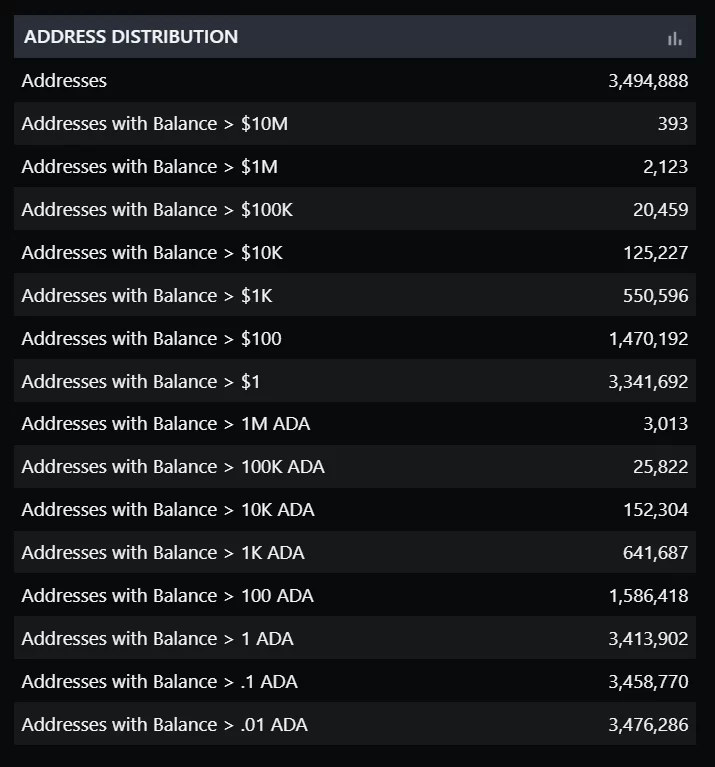The height and width of the screenshot is (767, 715).
Task: Select the Balance > $100 row
Action: point(355,339)
